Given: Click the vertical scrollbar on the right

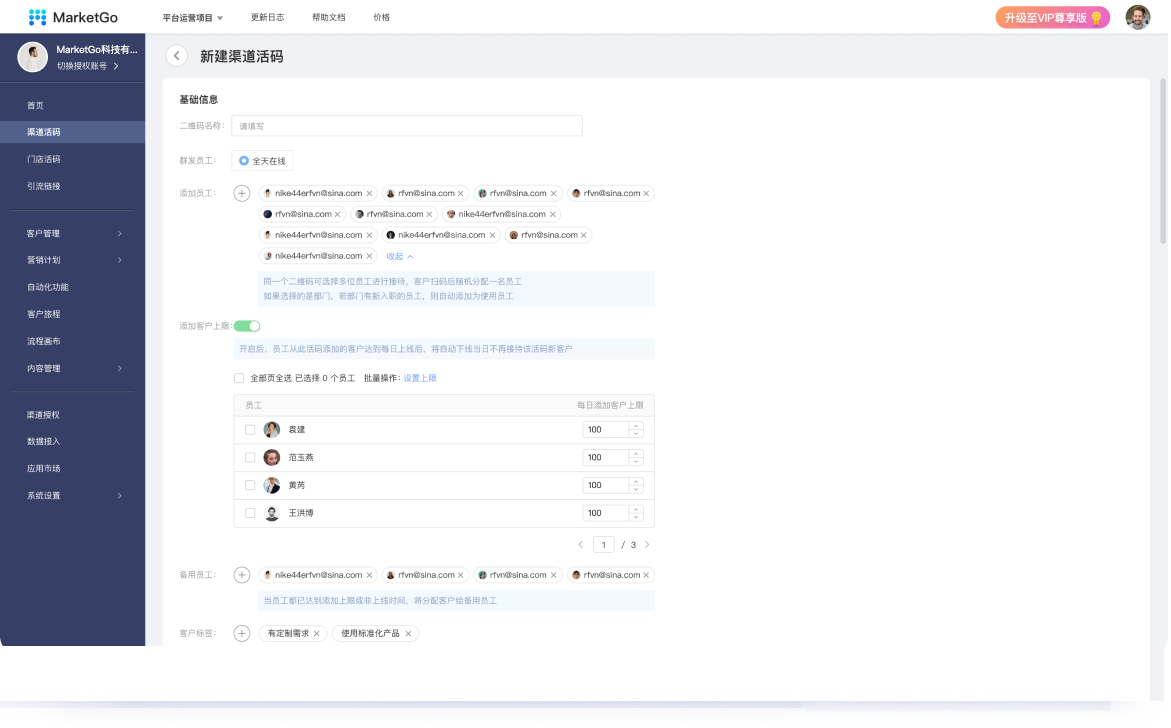Looking at the screenshot, I should pyautogui.click(x=1163, y=161).
